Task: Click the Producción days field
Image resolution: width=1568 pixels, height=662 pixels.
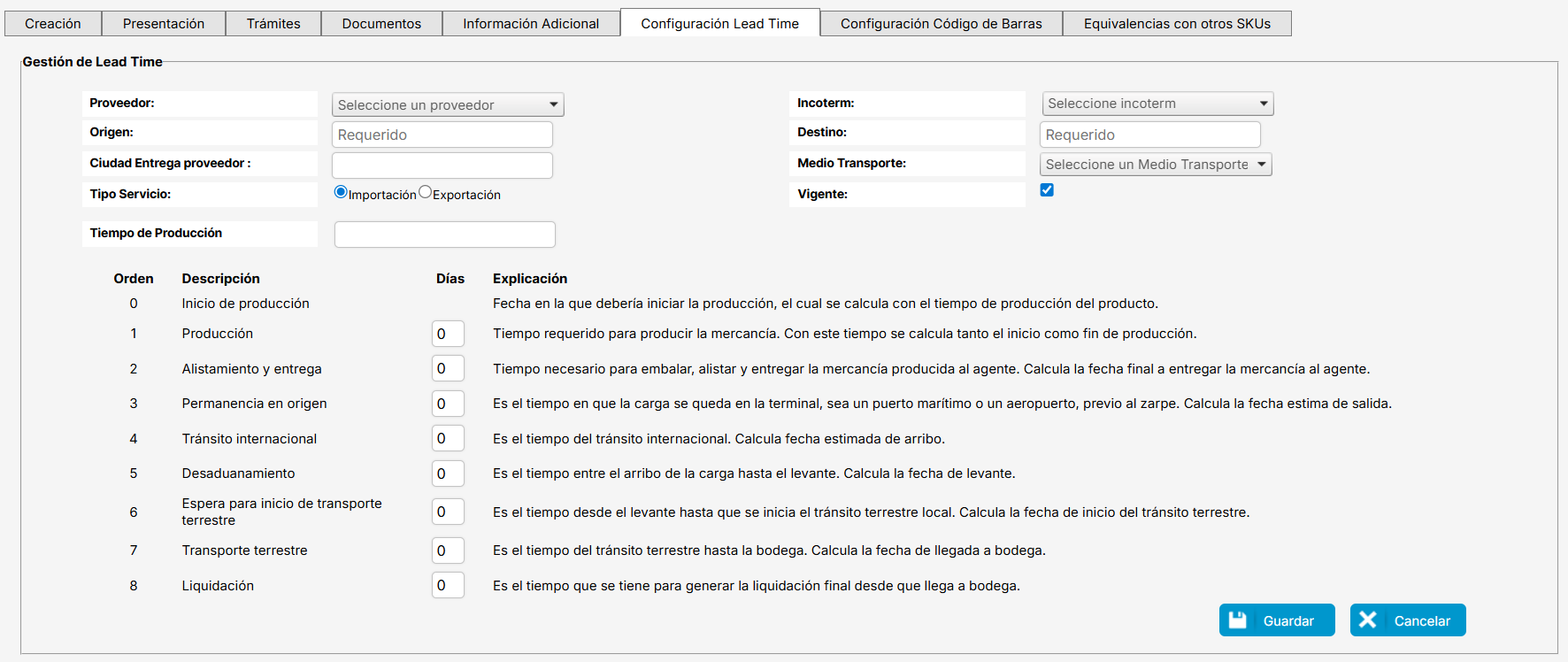Action: (448, 334)
